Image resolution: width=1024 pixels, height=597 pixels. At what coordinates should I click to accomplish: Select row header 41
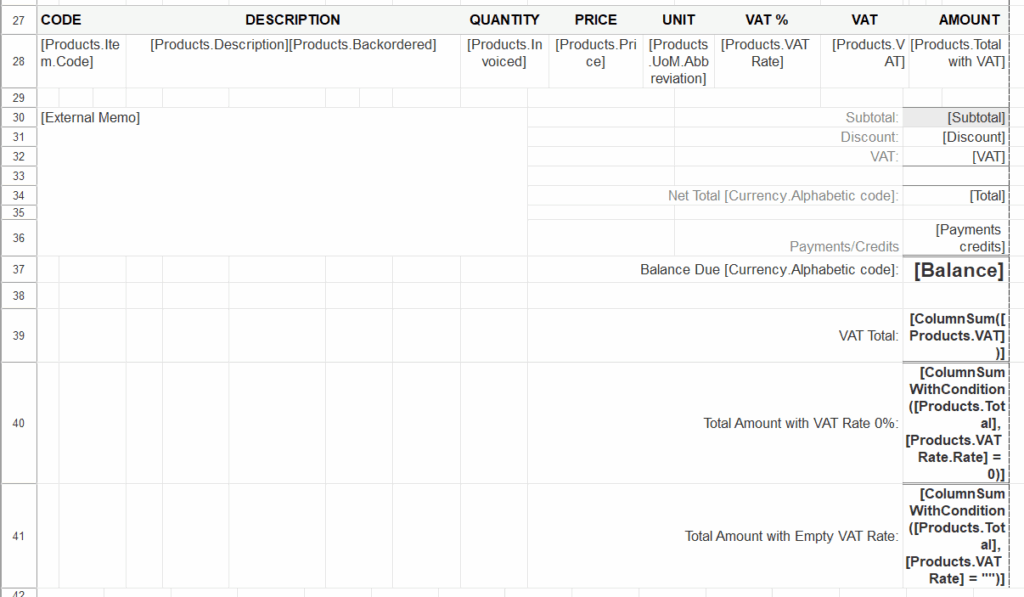18,536
